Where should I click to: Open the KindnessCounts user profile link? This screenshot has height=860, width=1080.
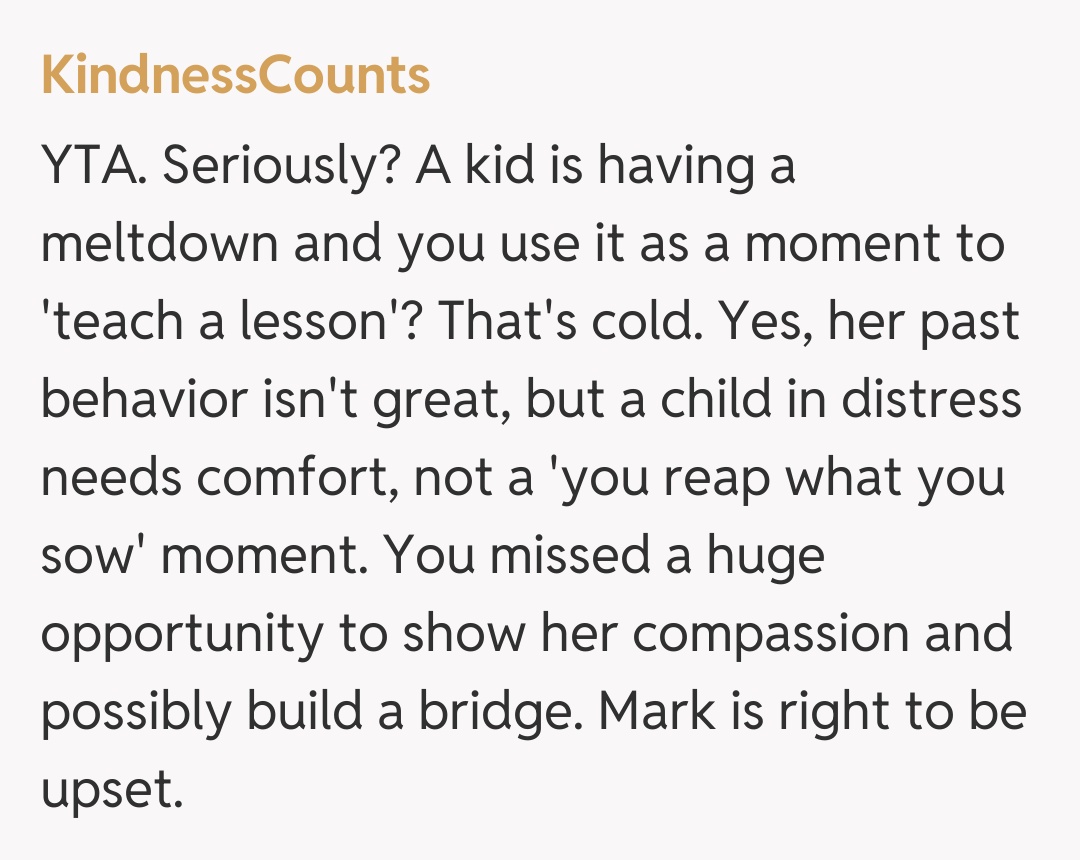(236, 76)
